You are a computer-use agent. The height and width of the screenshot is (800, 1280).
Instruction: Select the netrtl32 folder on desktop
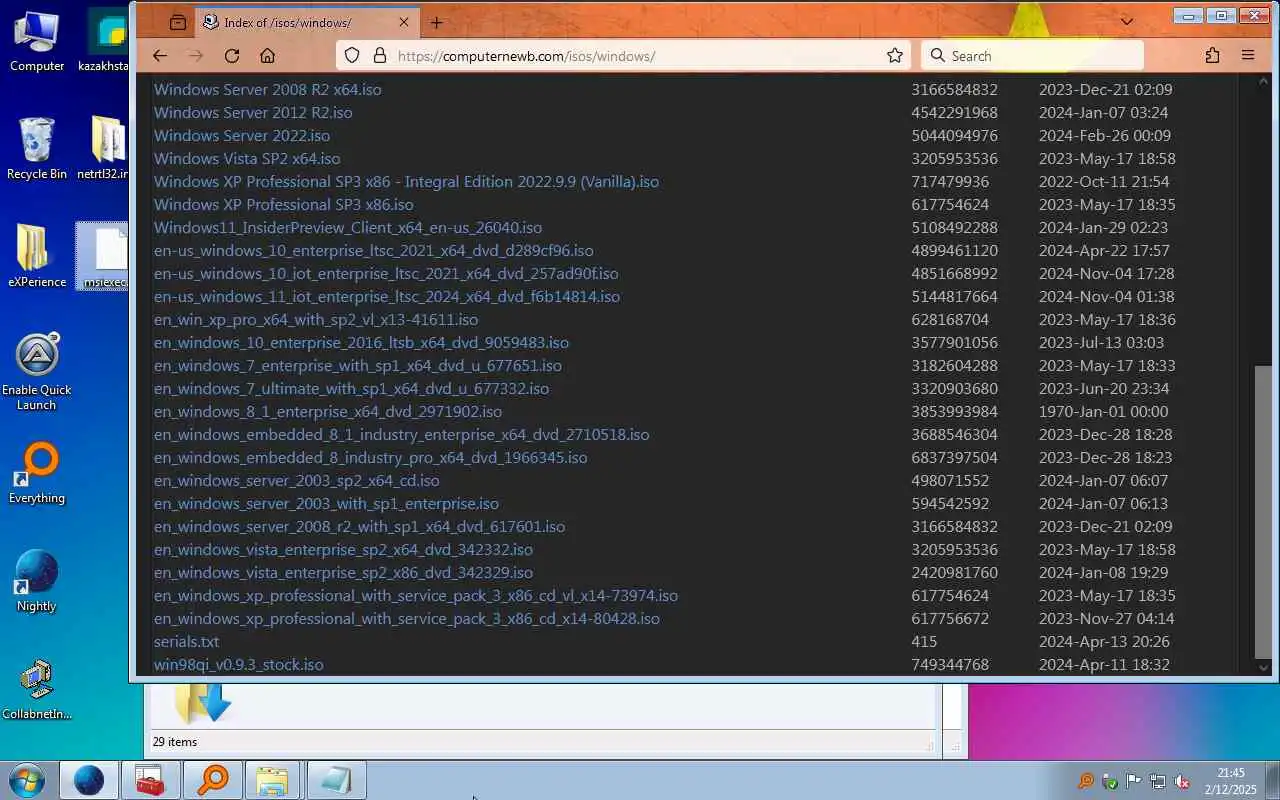tap(103, 149)
